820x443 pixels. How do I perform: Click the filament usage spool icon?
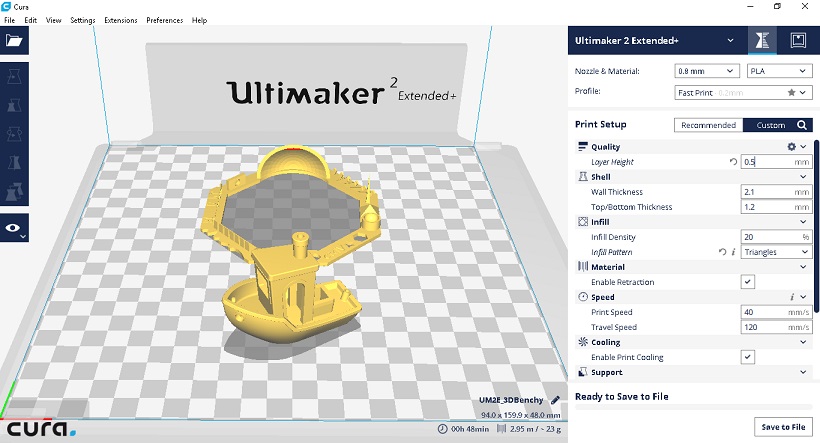(x=501, y=429)
